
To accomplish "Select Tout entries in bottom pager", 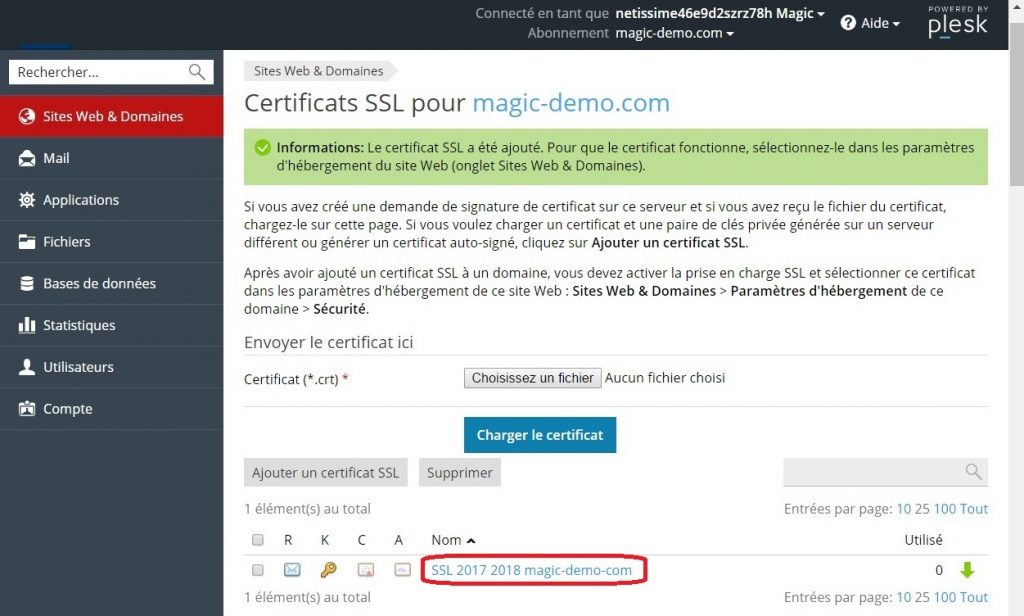I will [x=974, y=597].
